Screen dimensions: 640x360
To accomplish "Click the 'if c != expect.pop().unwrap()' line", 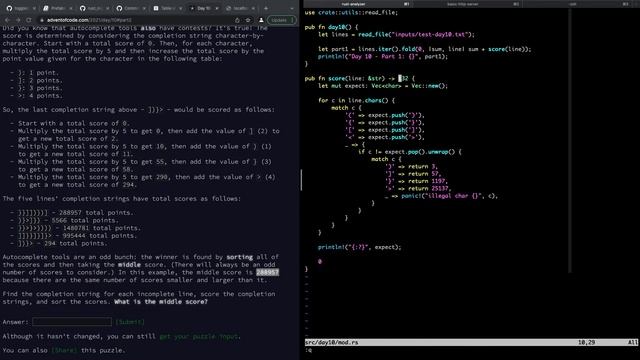I will point(410,152).
